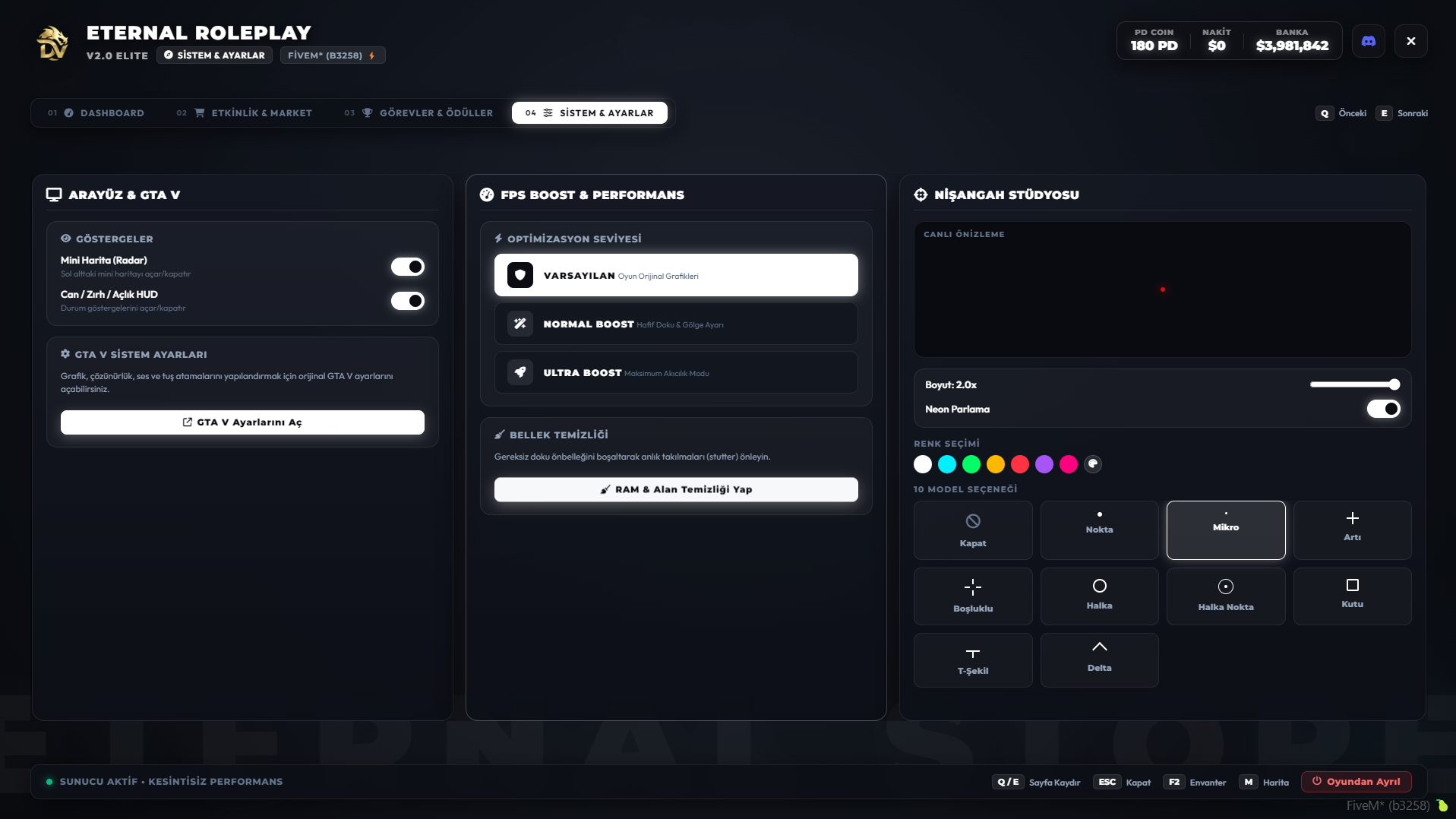Click the Eternal Roleplay lion logo
The image size is (1456, 819).
pos(52,43)
